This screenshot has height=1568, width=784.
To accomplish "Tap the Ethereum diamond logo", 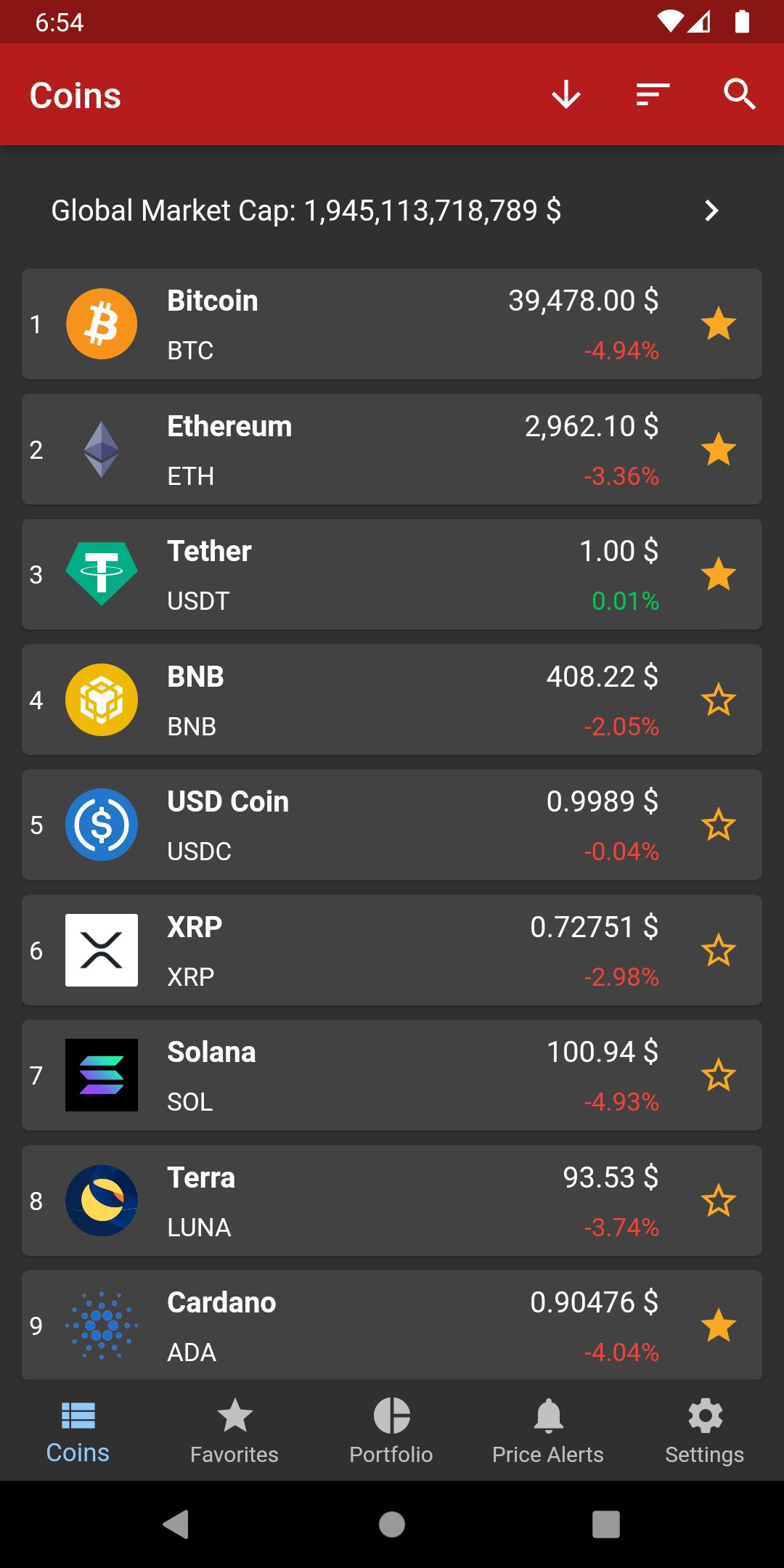I will [102, 449].
